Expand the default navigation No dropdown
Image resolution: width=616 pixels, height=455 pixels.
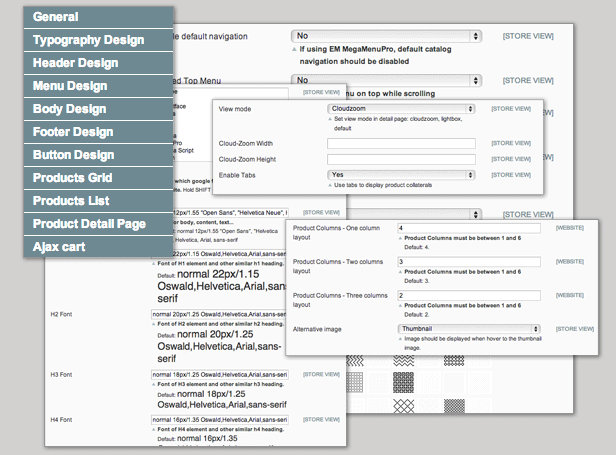tap(393, 34)
